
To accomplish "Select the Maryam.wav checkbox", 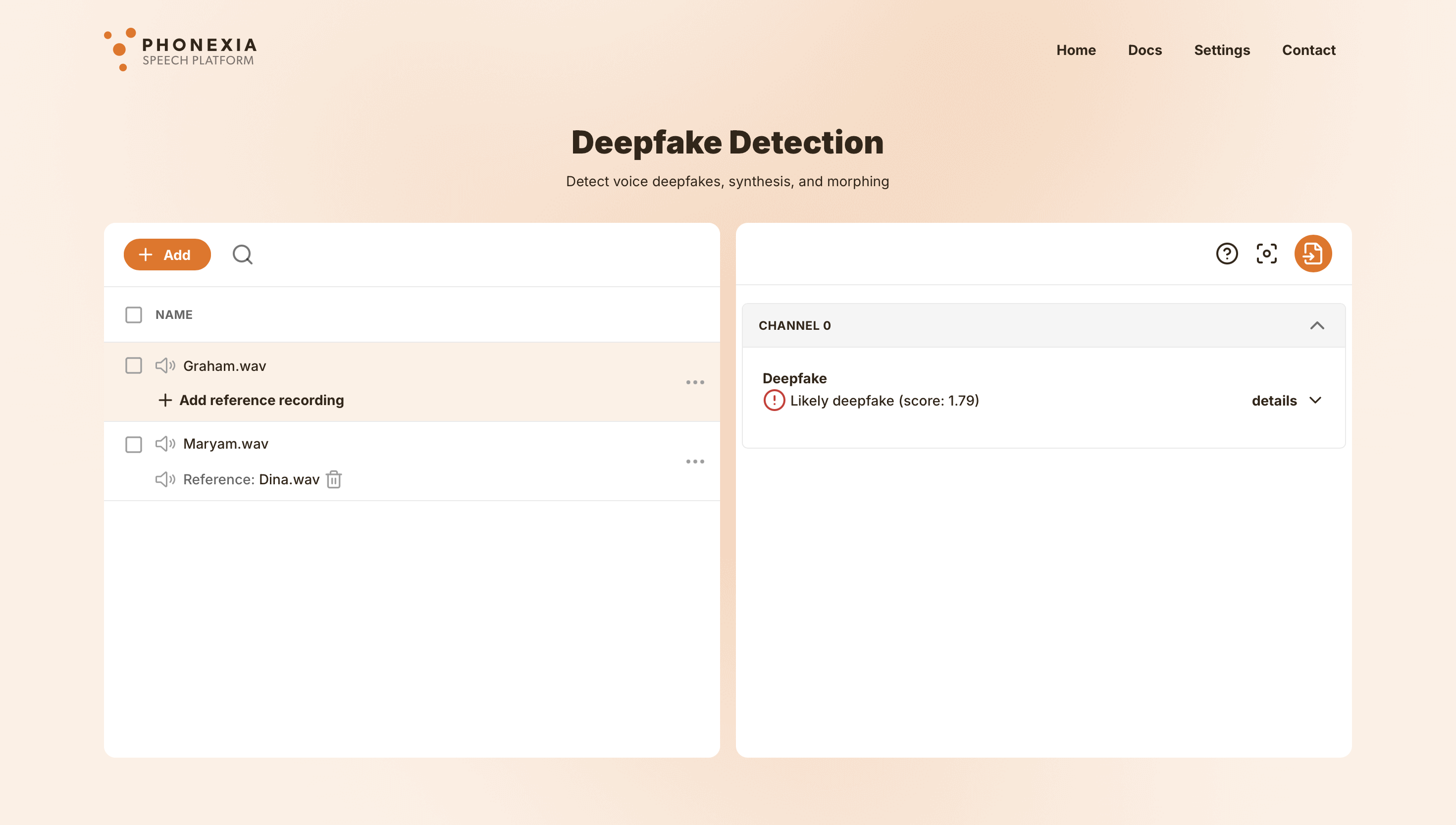I will (134, 444).
